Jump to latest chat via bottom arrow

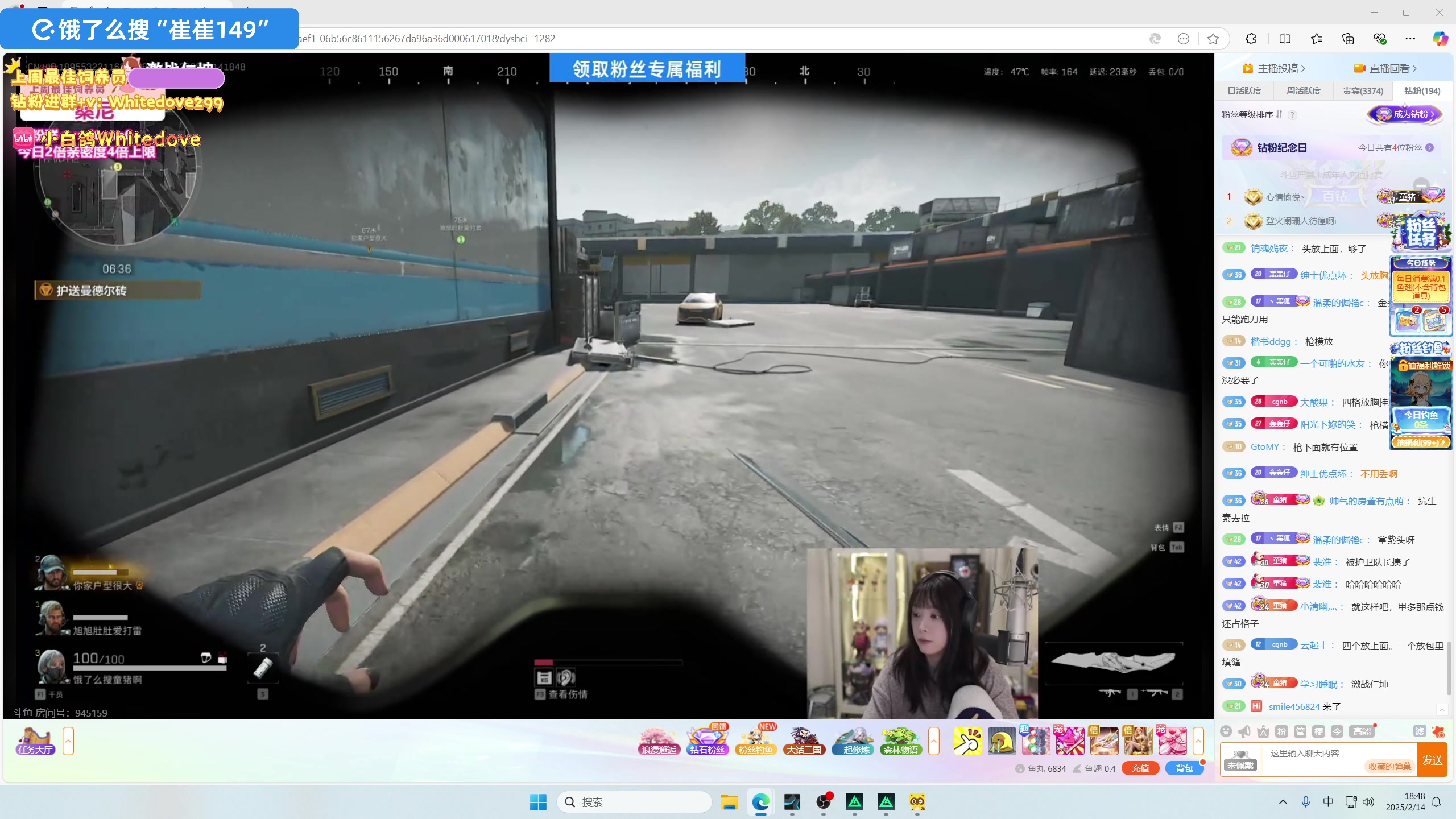[1442, 709]
